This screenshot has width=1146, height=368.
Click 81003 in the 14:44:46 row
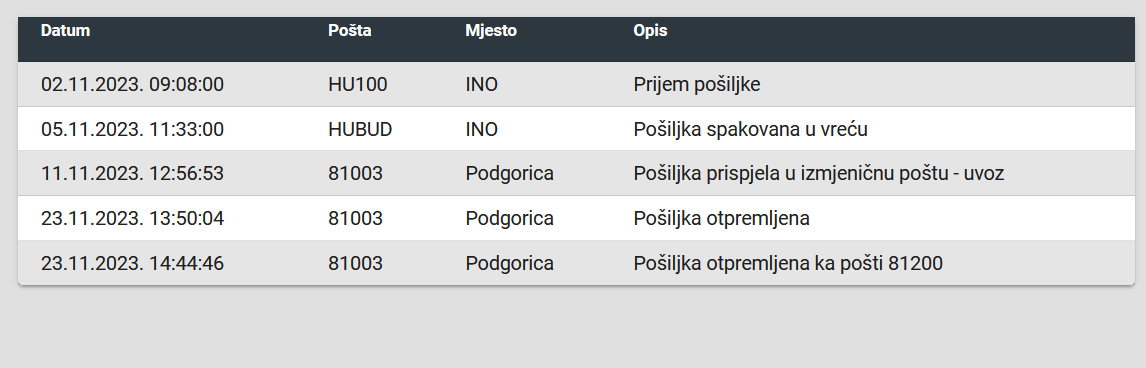(355, 263)
